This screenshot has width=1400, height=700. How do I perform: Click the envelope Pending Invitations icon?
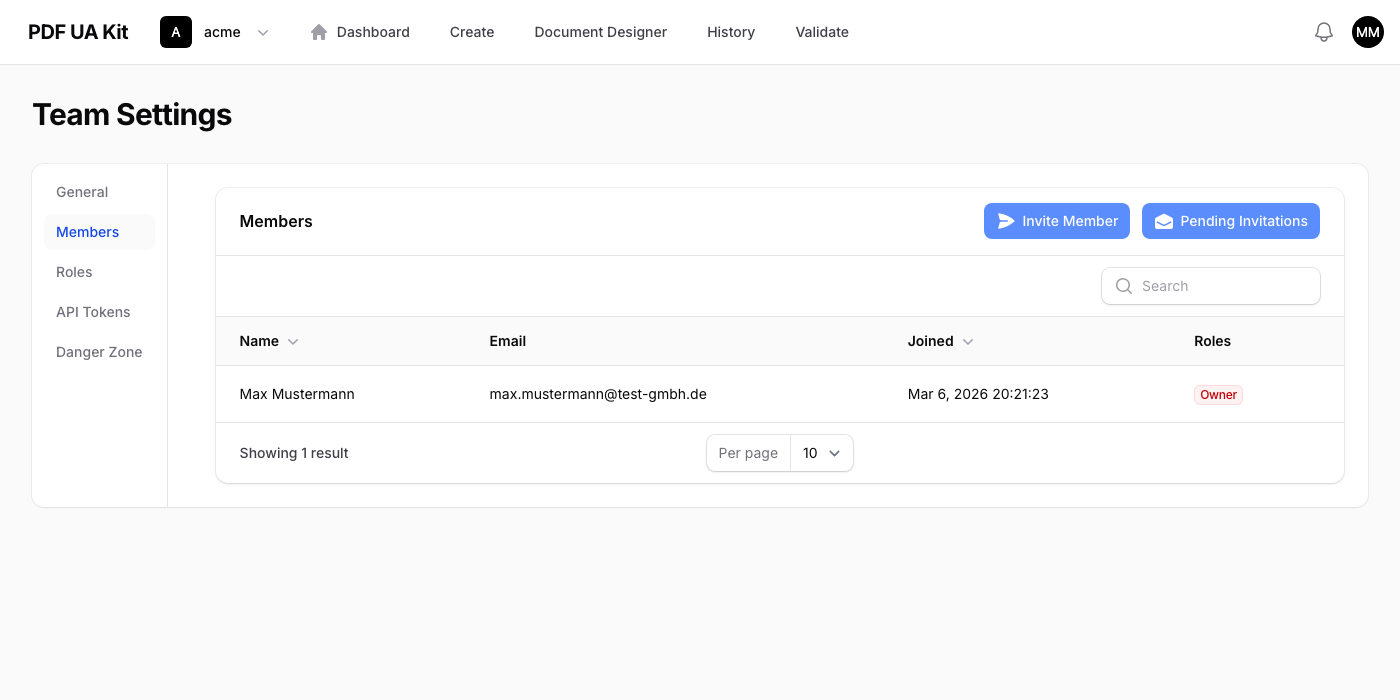1164,221
